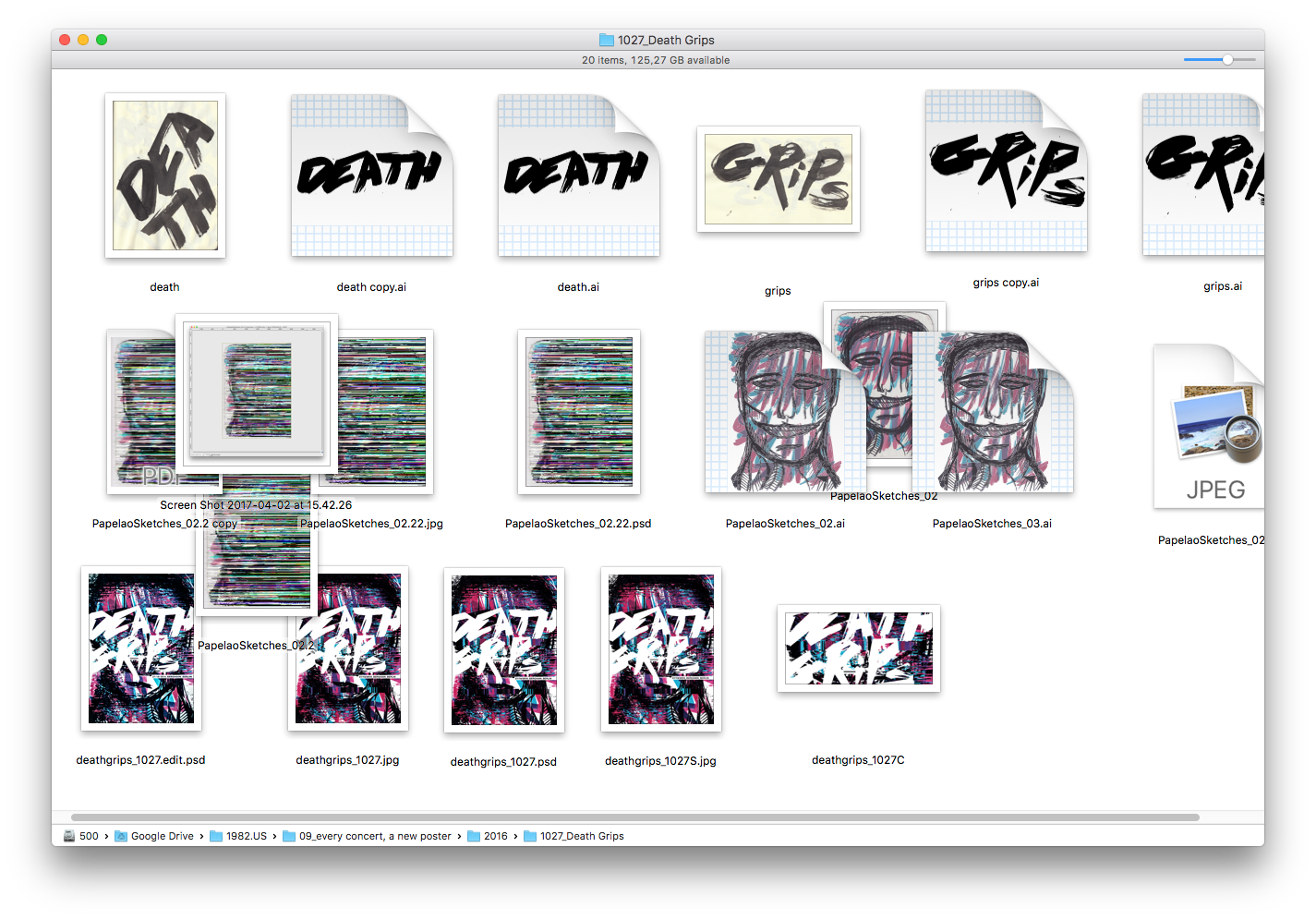
Task: Click the "grips copy.ai" file name
Action: pyautogui.click(x=1006, y=283)
